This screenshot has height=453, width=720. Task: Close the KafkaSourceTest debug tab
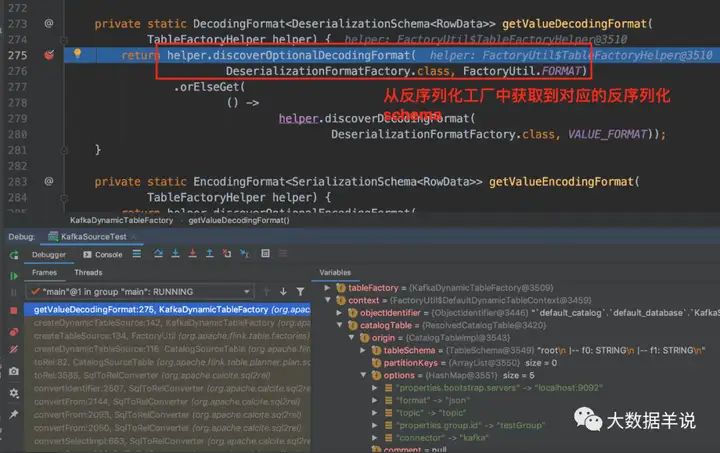134,237
